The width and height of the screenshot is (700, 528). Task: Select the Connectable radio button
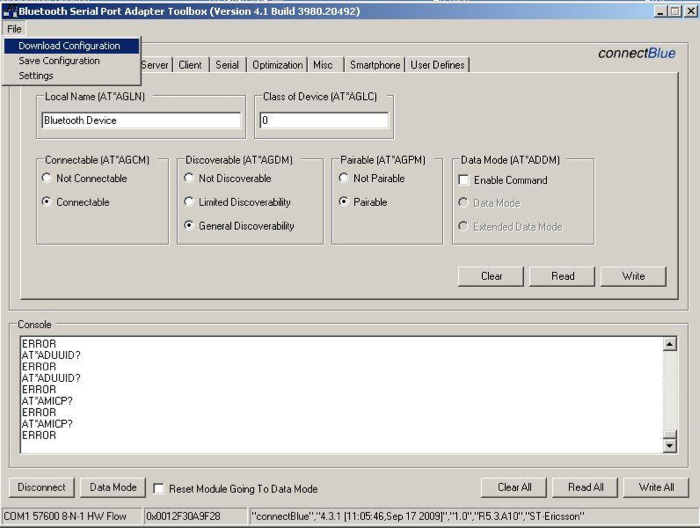point(76,202)
